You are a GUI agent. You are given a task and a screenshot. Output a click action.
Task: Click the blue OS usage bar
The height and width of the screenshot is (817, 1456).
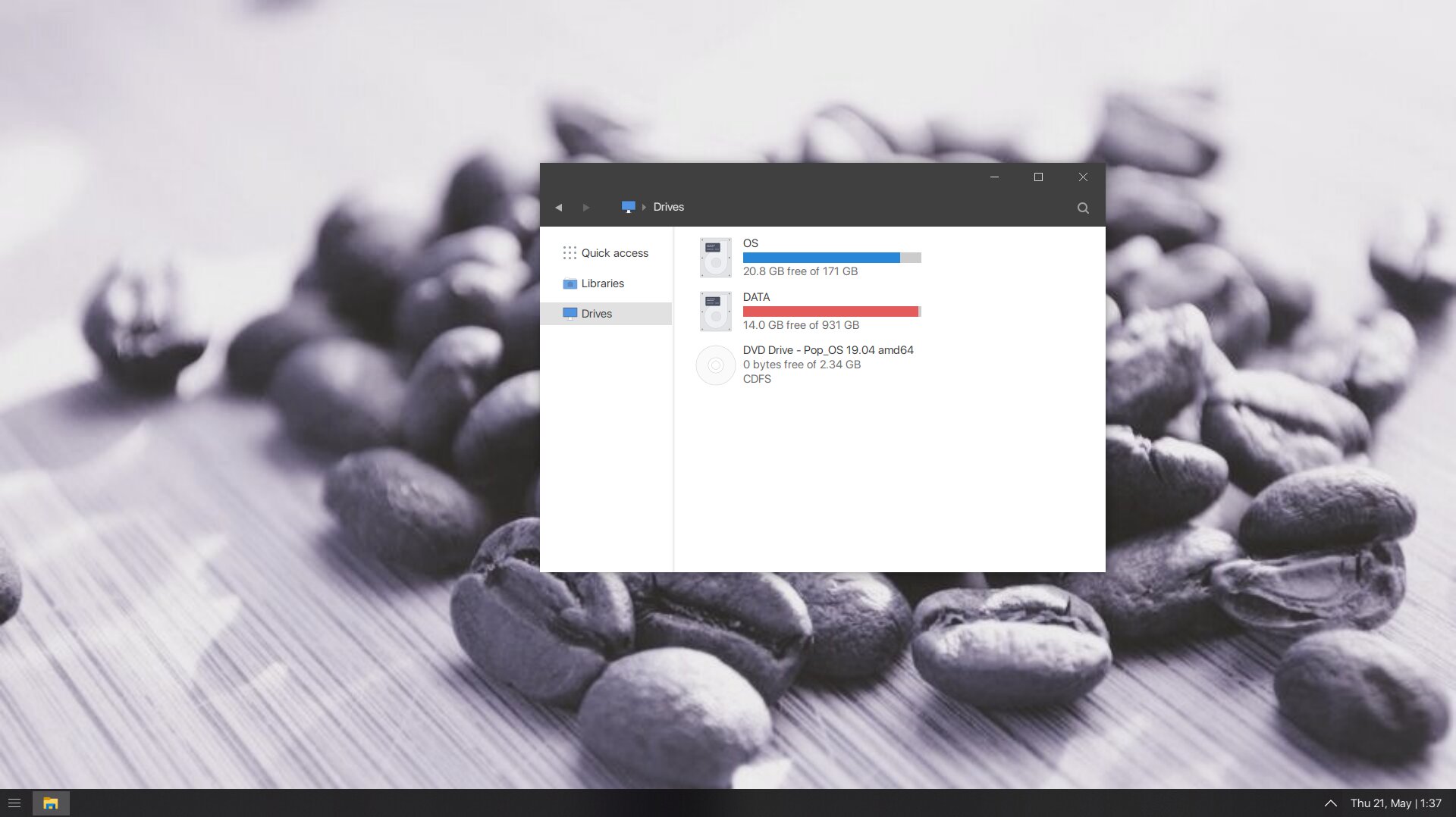pos(832,258)
